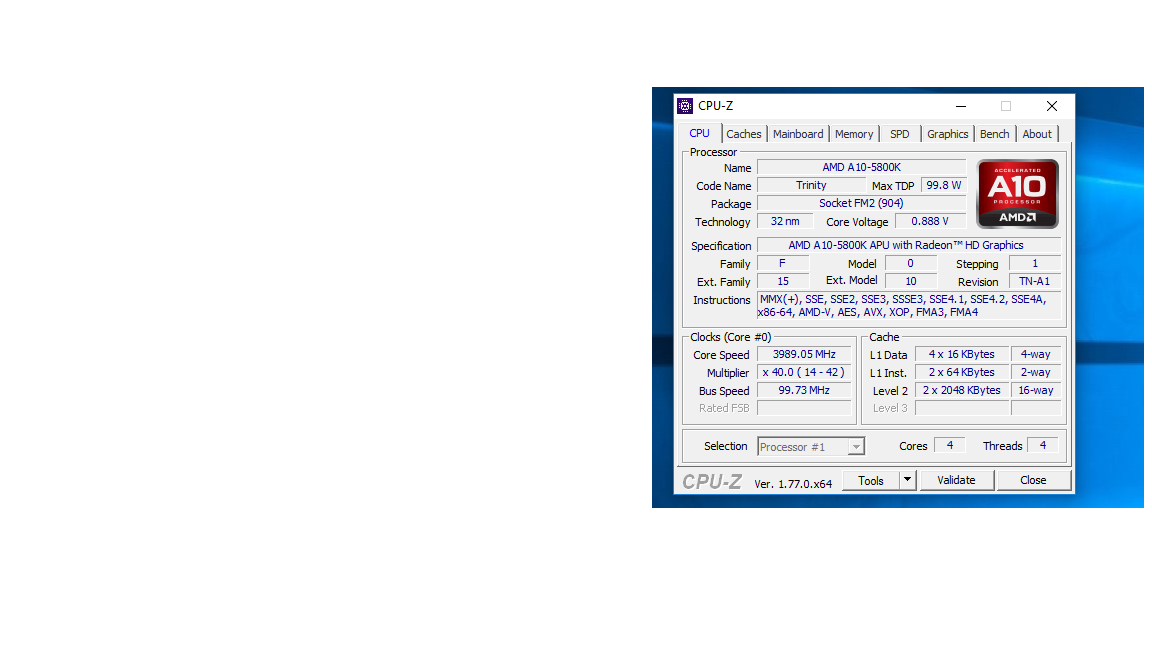The height and width of the screenshot is (648, 1152).
Task: Click the Ext. Model value 10
Action: 911,281
